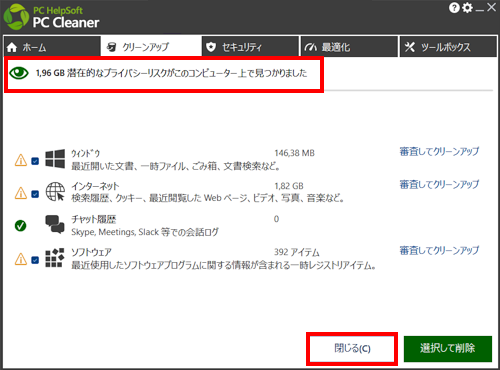Click the green checkmark beside チャット履歴
This screenshot has height=370, width=500.
21,226
